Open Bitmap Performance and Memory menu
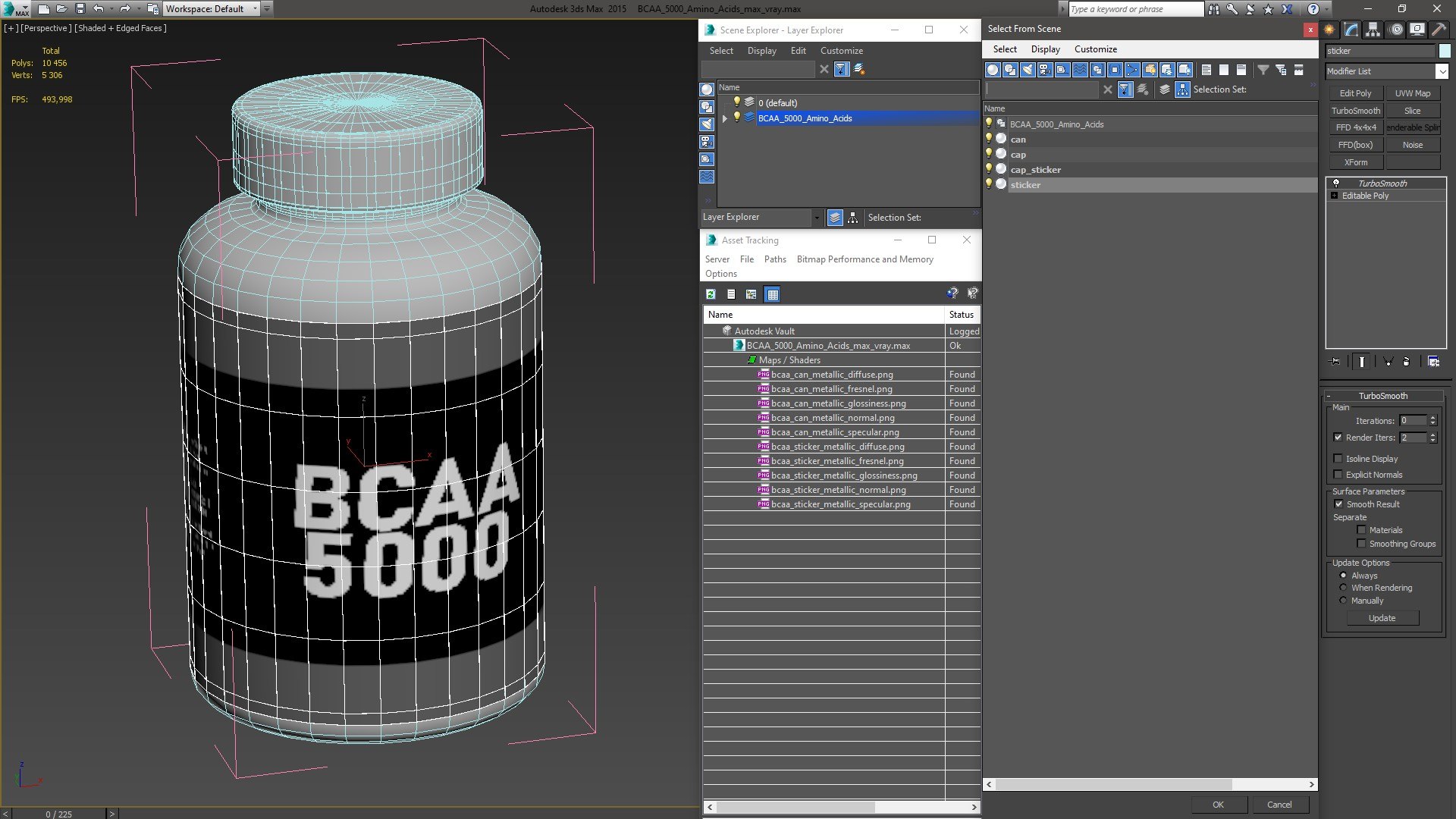 point(864,259)
